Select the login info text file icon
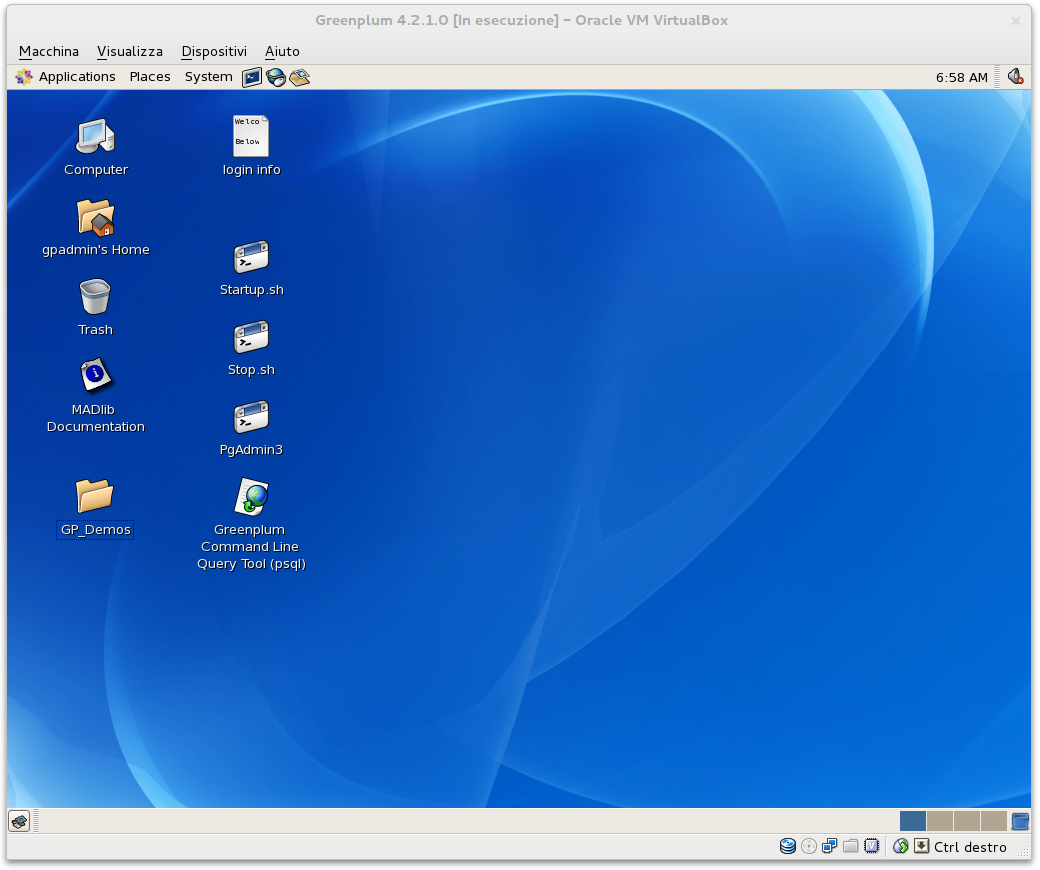 pyautogui.click(x=251, y=137)
